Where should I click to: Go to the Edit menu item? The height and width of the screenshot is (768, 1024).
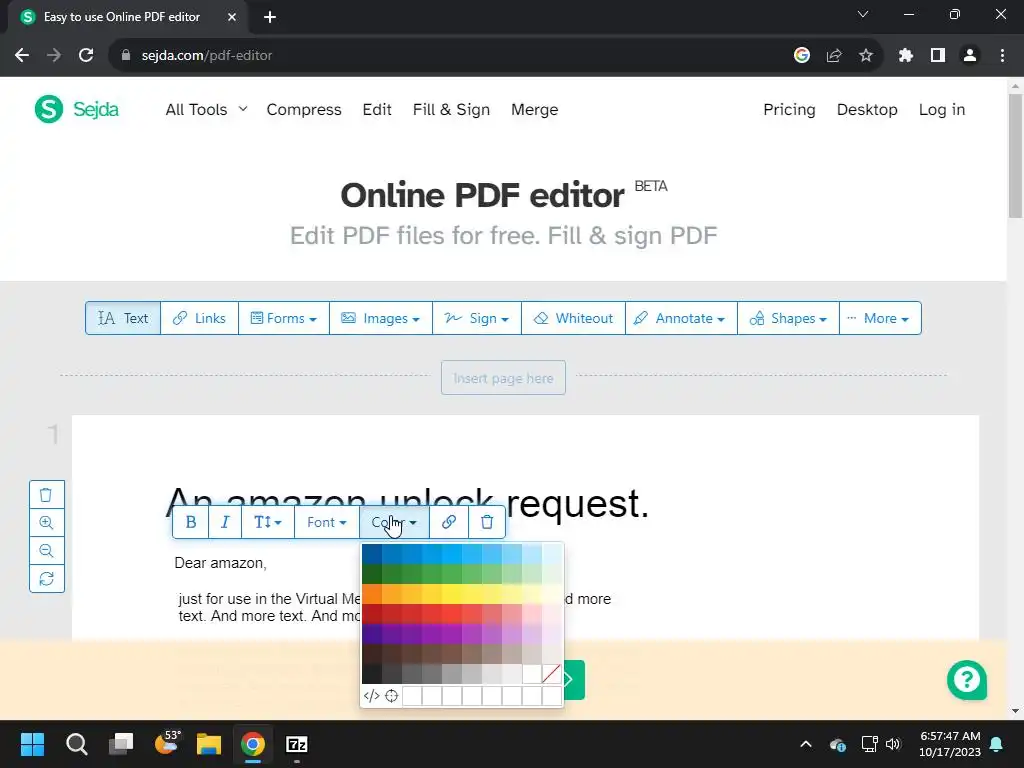click(x=377, y=110)
